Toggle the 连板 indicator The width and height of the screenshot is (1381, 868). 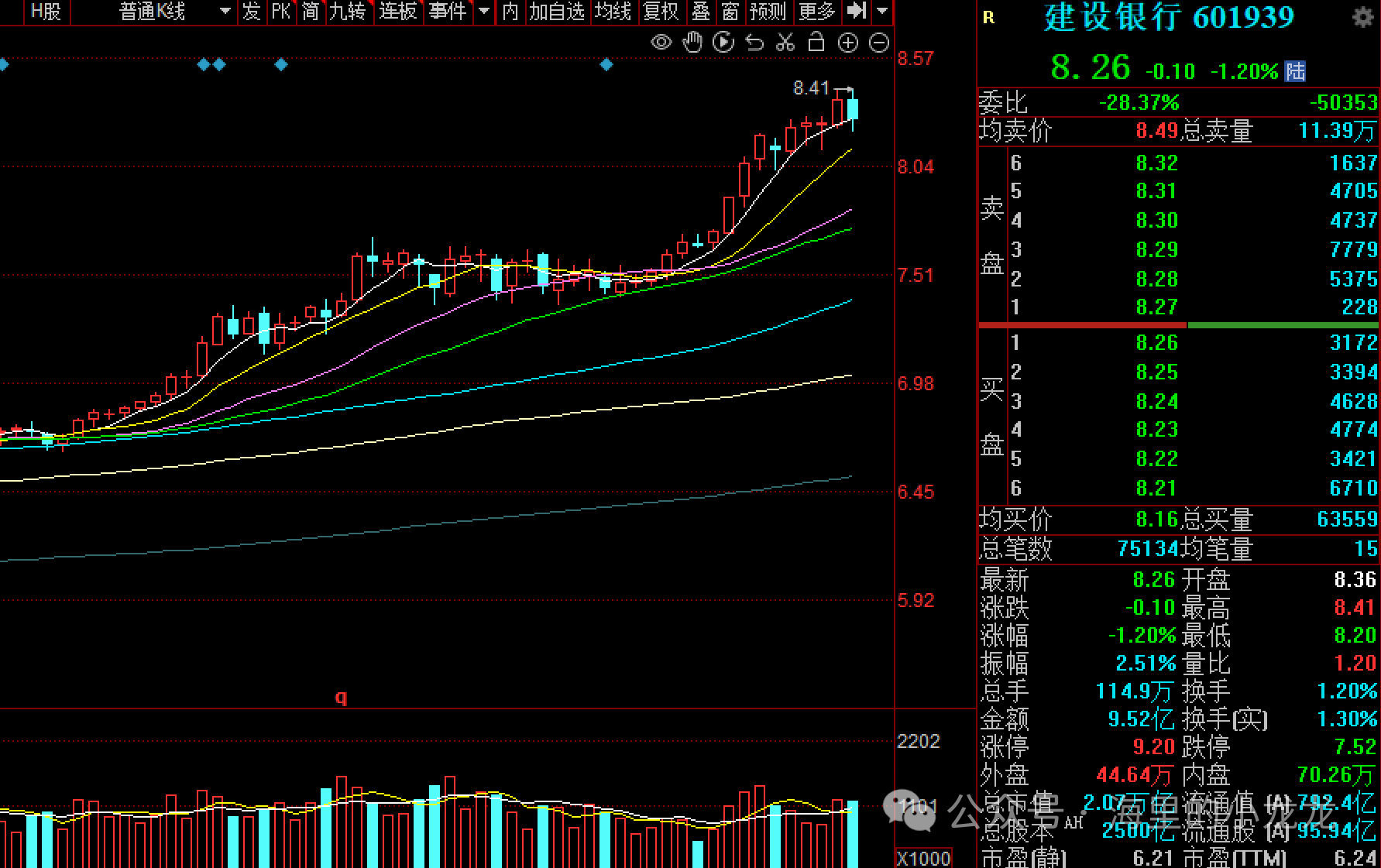(397, 11)
